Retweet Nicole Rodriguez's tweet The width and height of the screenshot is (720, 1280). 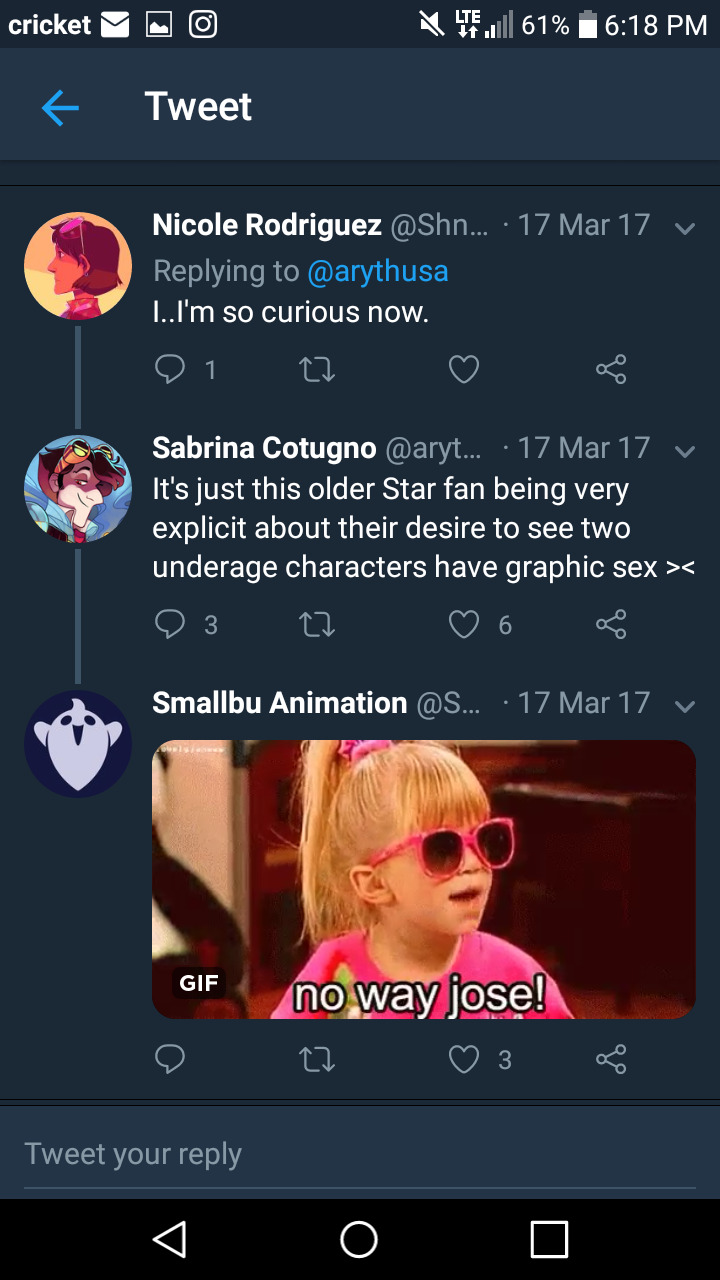point(317,370)
